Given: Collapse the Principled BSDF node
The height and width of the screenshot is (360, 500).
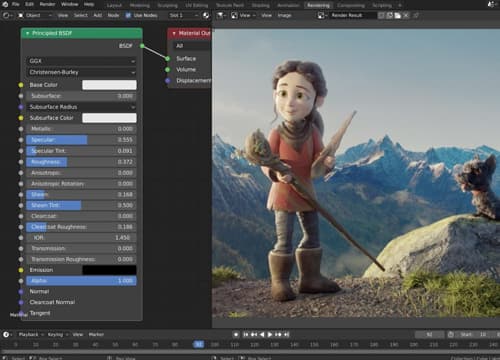Looking at the screenshot, I should (x=27, y=33).
